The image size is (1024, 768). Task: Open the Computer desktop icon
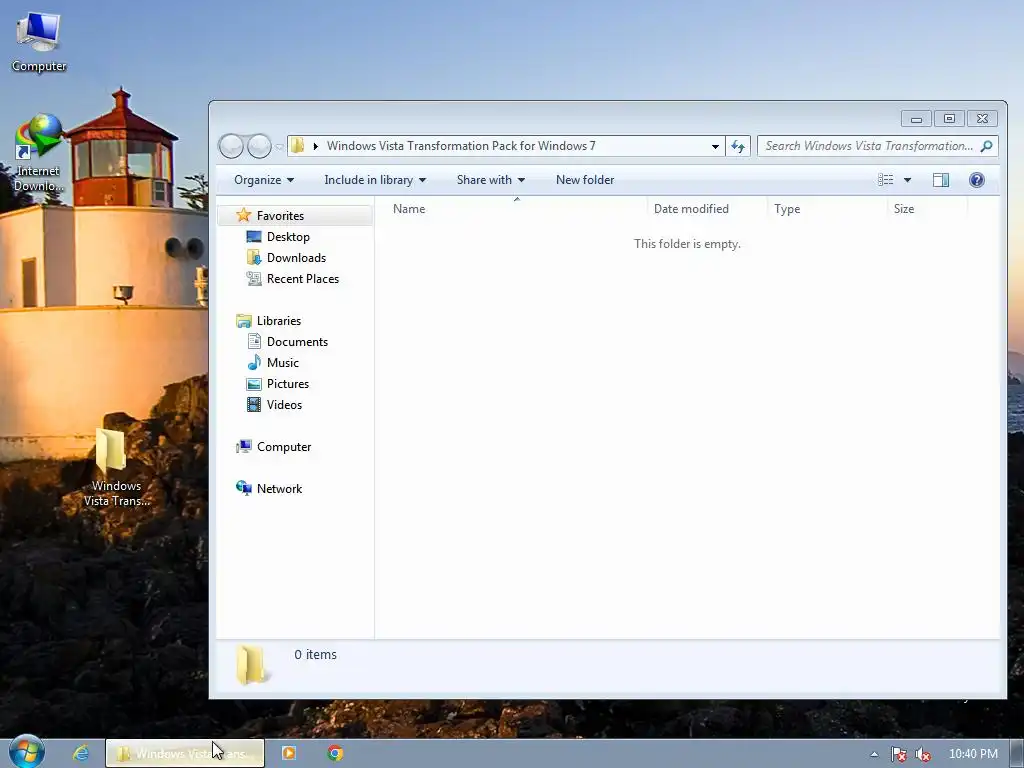39,42
